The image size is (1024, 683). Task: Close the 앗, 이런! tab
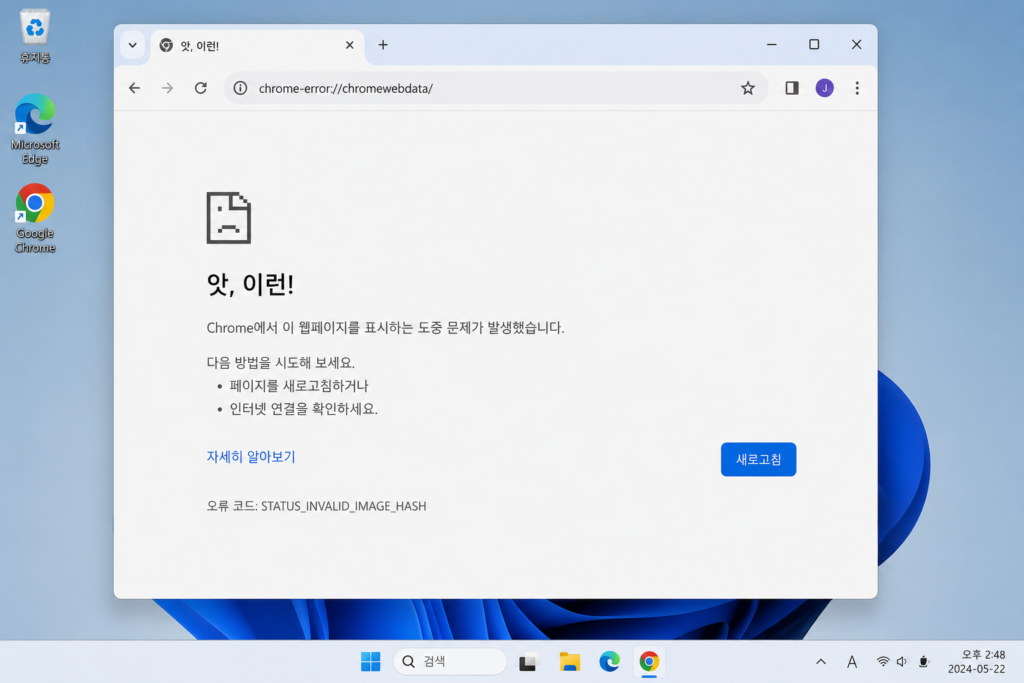[349, 45]
